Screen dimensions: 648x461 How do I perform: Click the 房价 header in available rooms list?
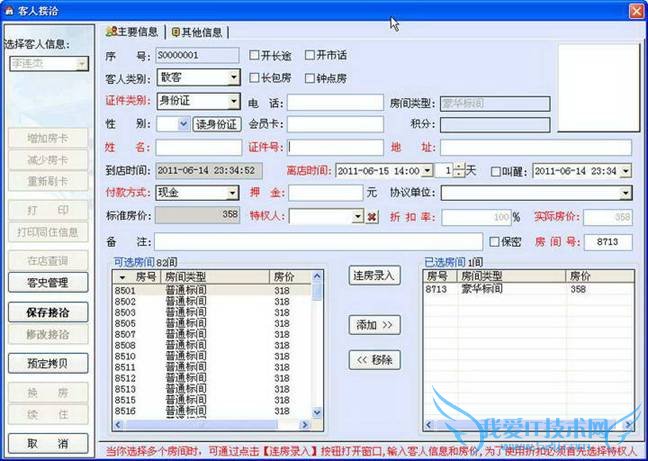[x=290, y=276]
